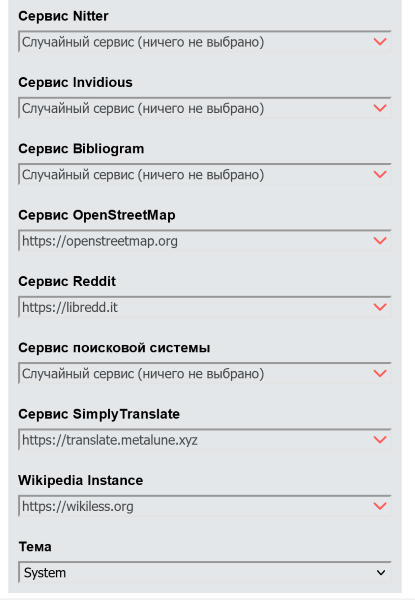Open the Сервис Nitter dropdown field
415x600 pixels.
pyautogui.click(x=205, y=41)
